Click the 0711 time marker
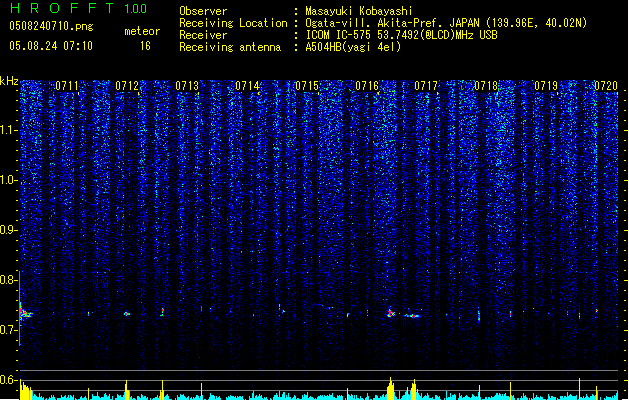629x400 pixels. [67, 86]
